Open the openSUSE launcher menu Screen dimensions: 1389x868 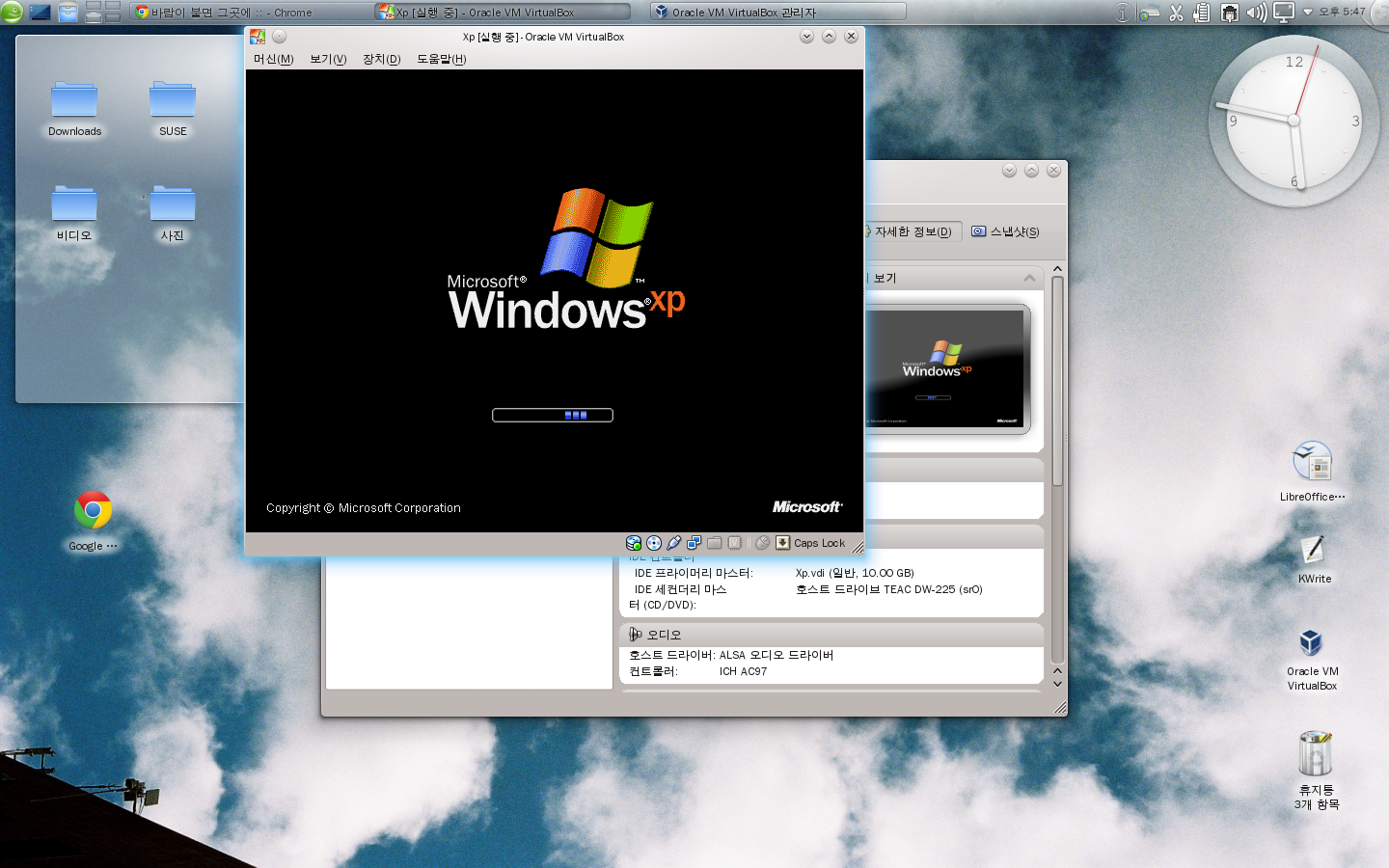(12, 12)
